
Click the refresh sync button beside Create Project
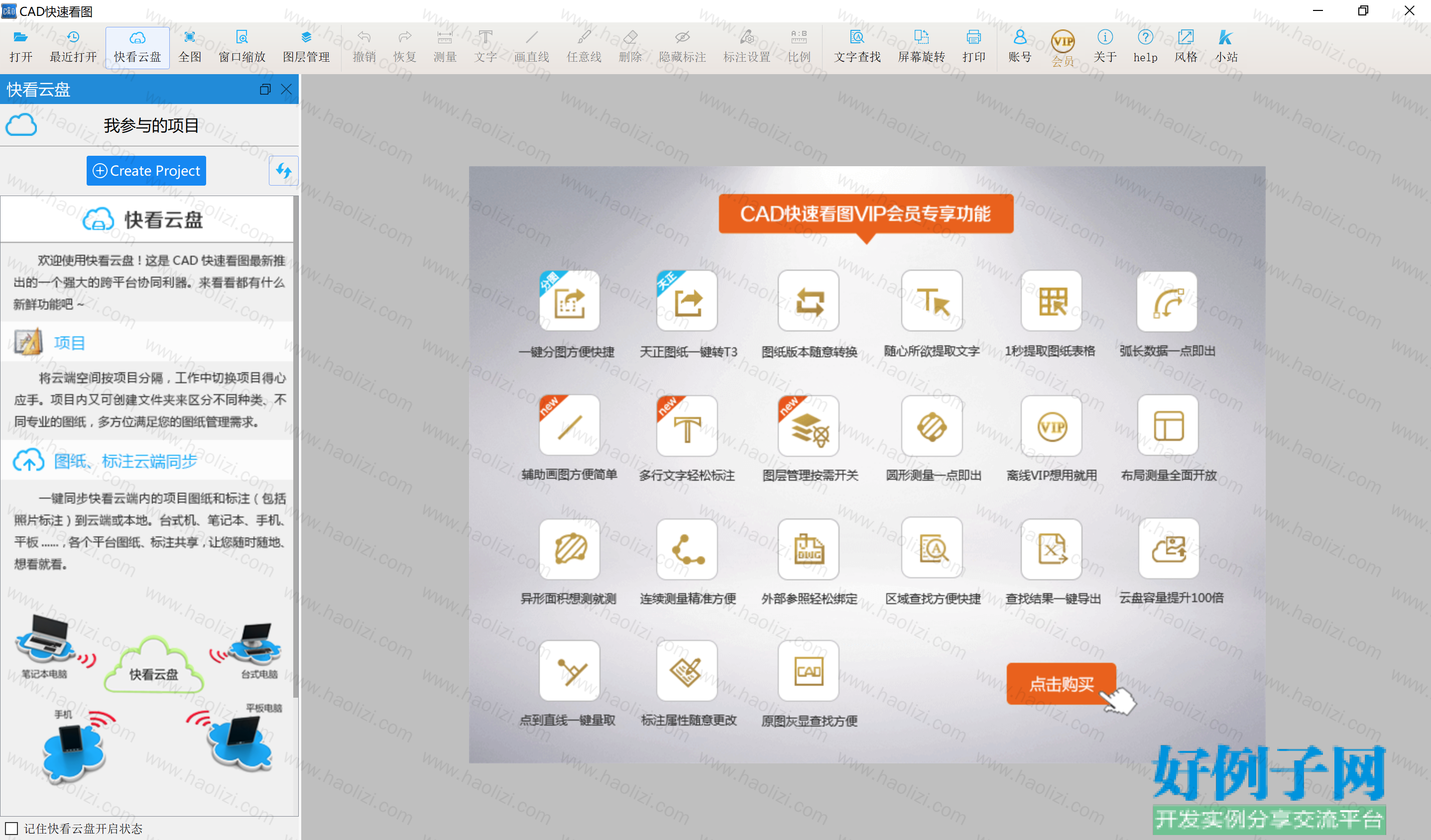coord(283,171)
